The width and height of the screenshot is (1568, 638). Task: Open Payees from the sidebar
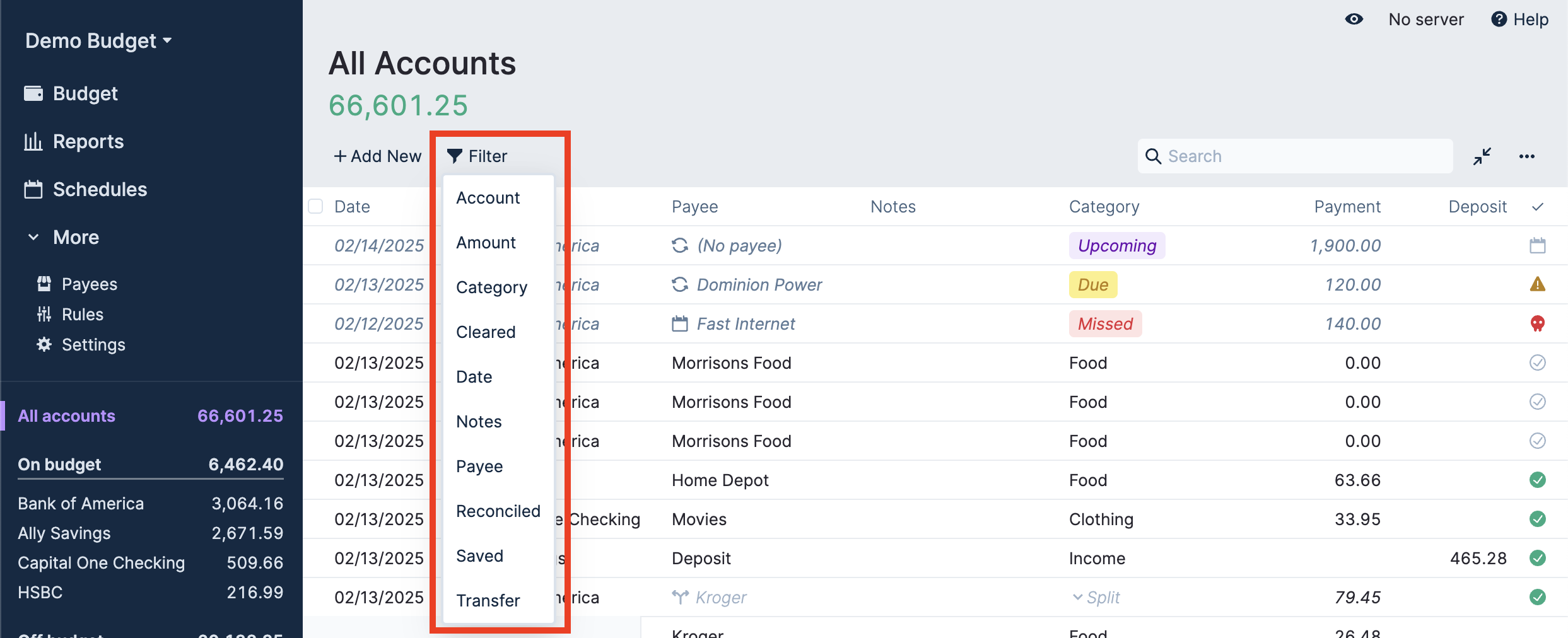click(x=89, y=284)
